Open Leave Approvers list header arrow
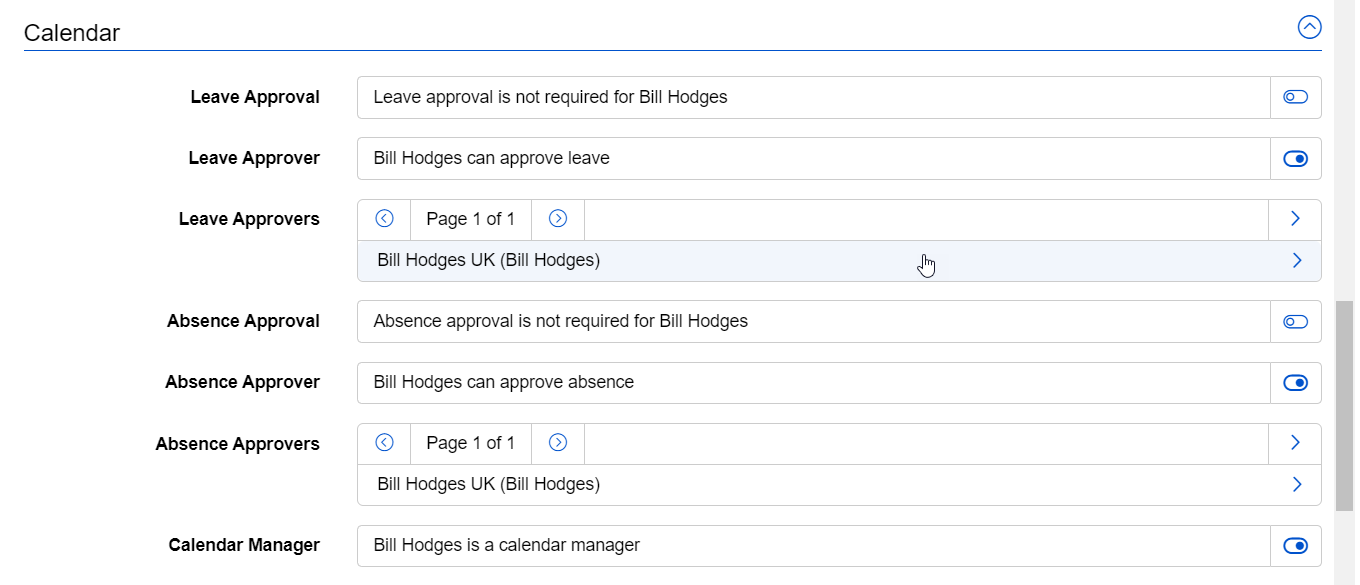This screenshot has height=585, width=1360. (x=1295, y=219)
